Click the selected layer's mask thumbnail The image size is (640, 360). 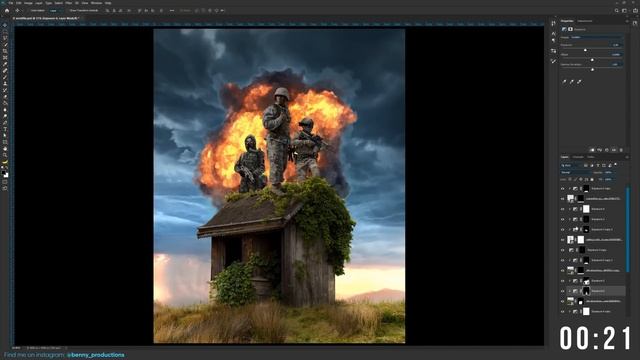point(586,291)
